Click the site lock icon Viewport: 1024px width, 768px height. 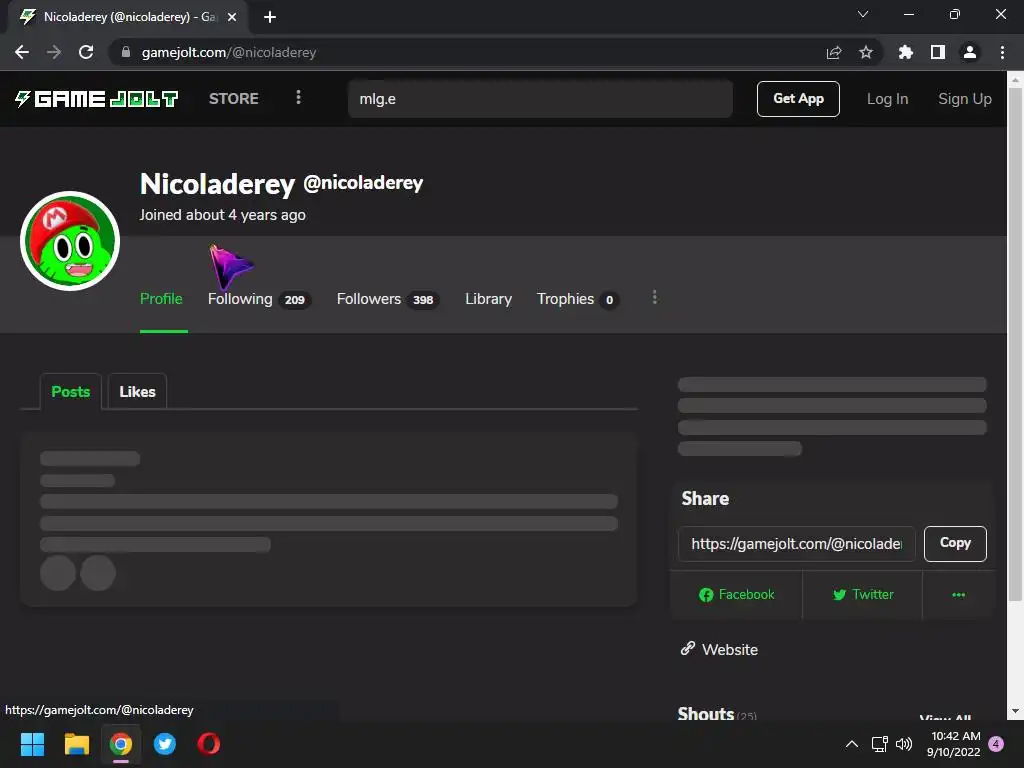[126, 52]
